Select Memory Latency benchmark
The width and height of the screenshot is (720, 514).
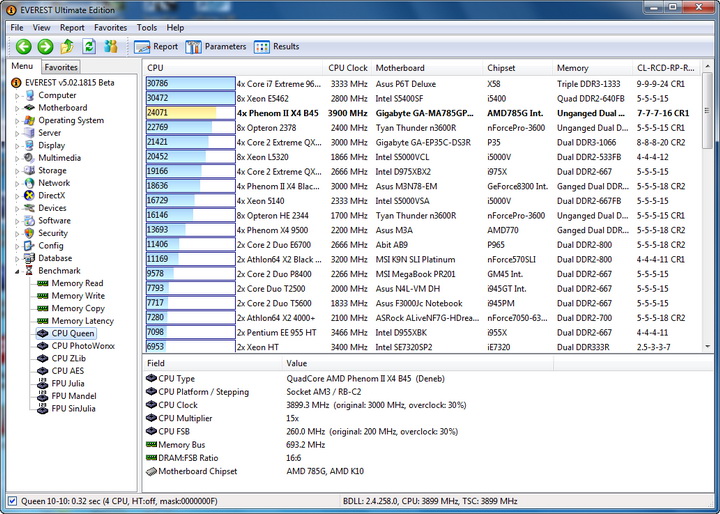[x=83, y=321]
